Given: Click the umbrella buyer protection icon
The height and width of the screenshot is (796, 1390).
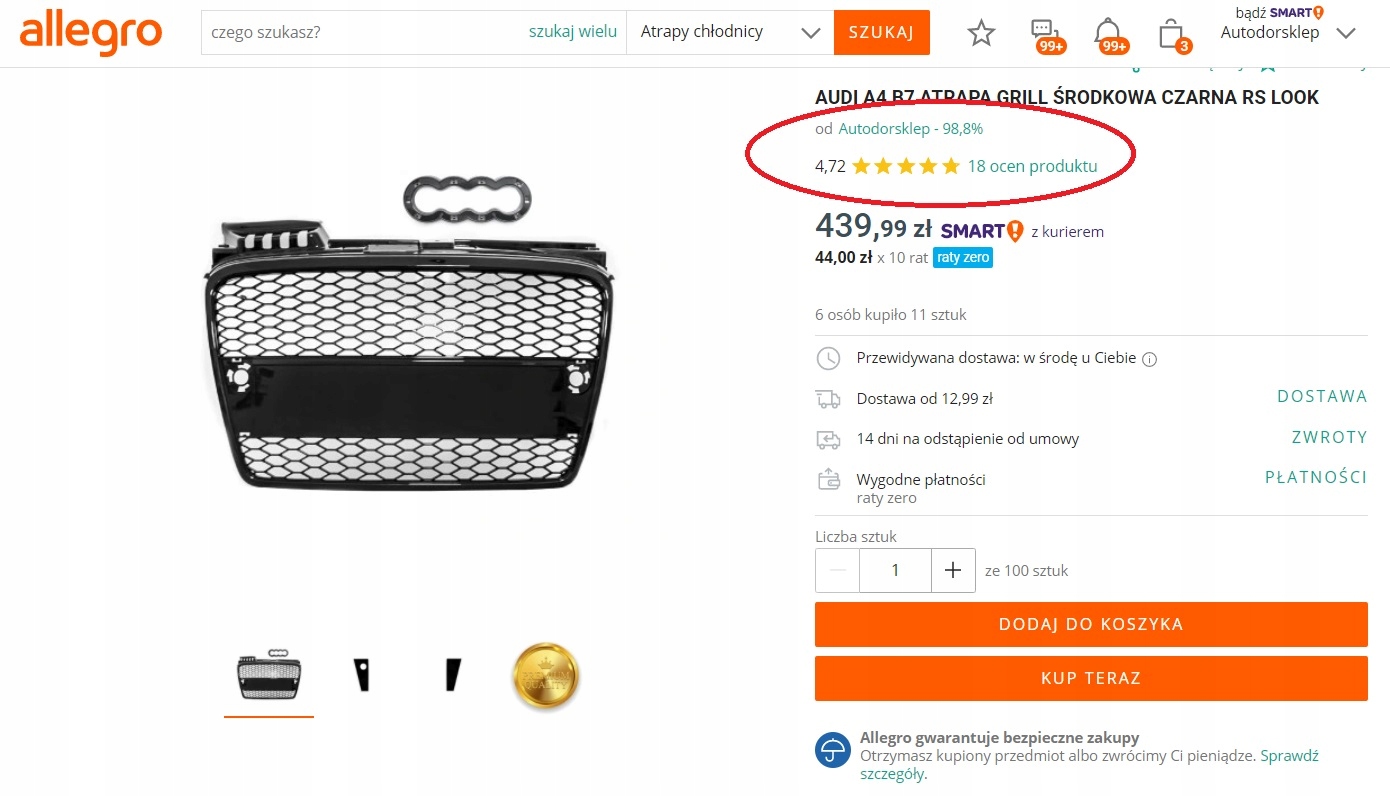Looking at the screenshot, I should [832, 749].
